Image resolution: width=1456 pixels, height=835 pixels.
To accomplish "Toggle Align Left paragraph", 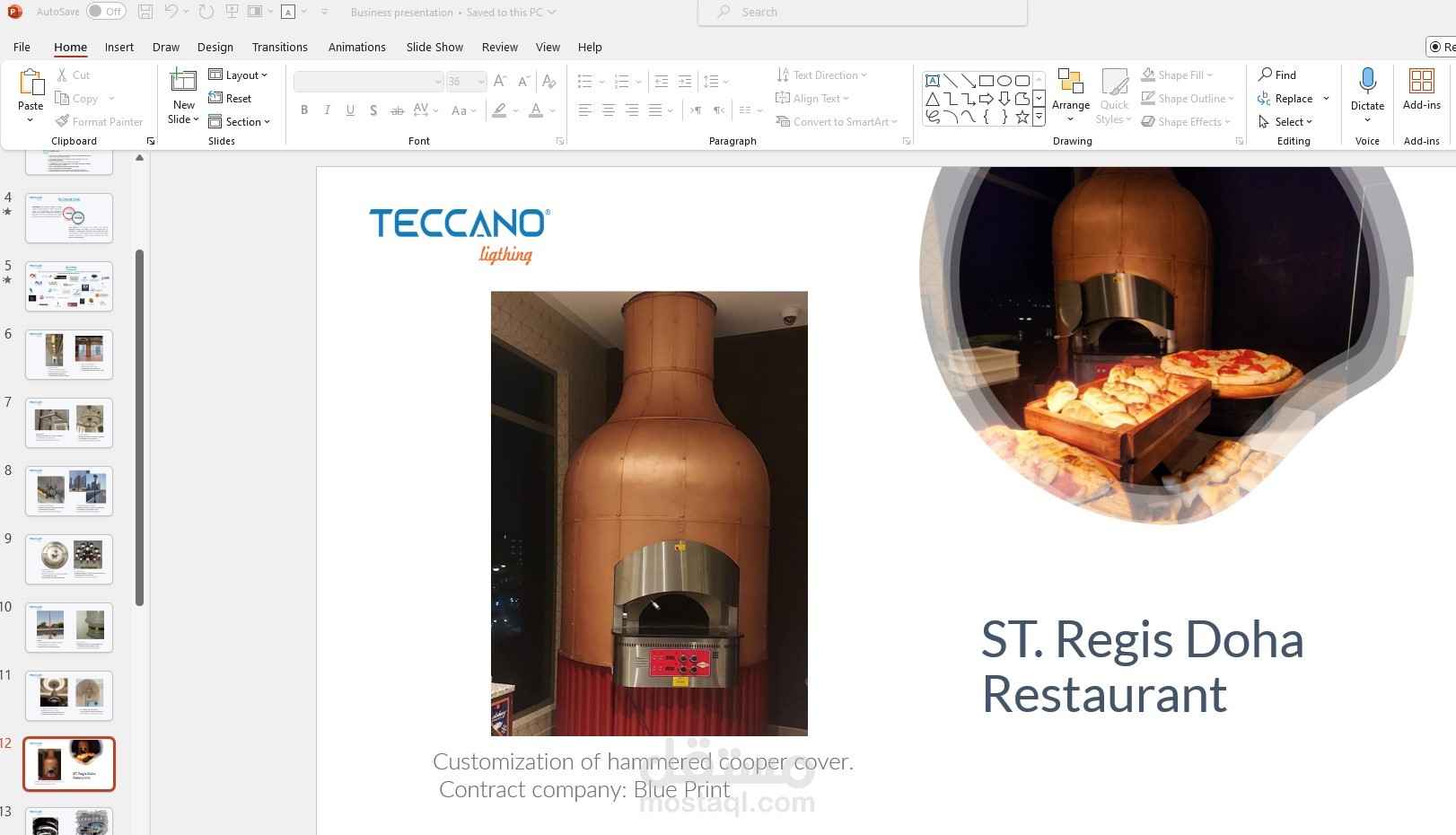I will pyautogui.click(x=584, y=110).
